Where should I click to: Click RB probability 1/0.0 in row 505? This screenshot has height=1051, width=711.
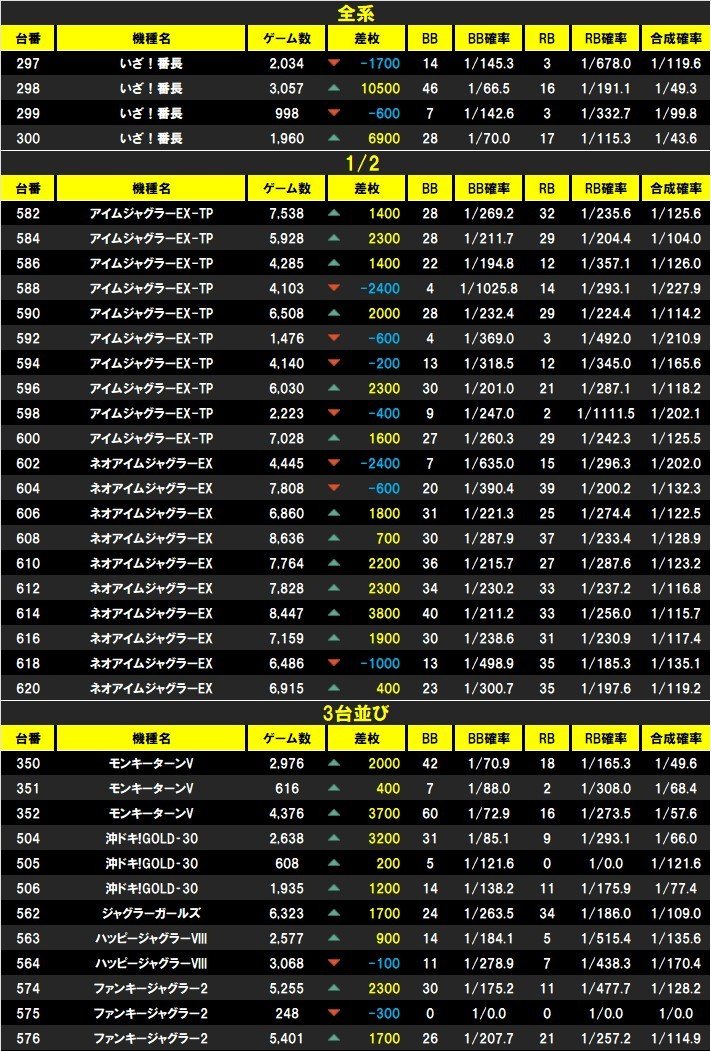click(605, 863)
